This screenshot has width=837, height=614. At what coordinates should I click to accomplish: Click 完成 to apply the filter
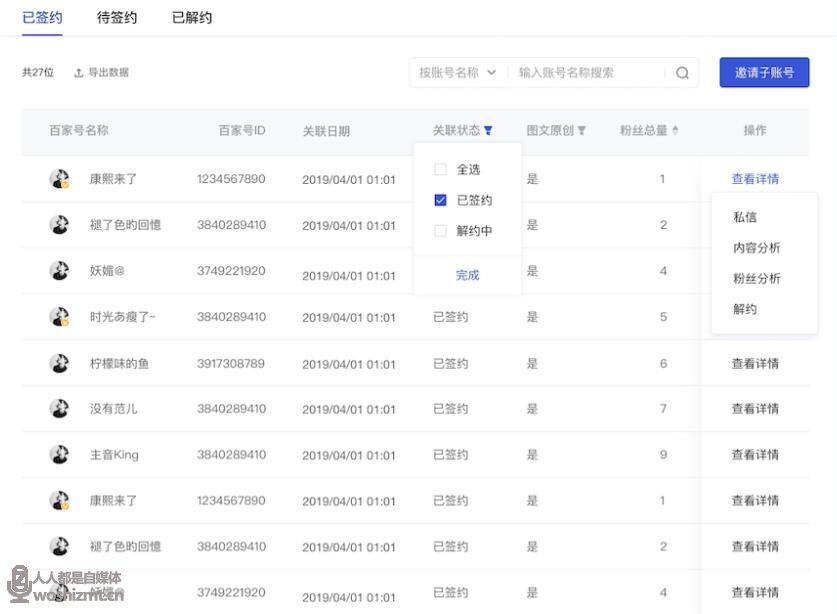click(467, 275)
